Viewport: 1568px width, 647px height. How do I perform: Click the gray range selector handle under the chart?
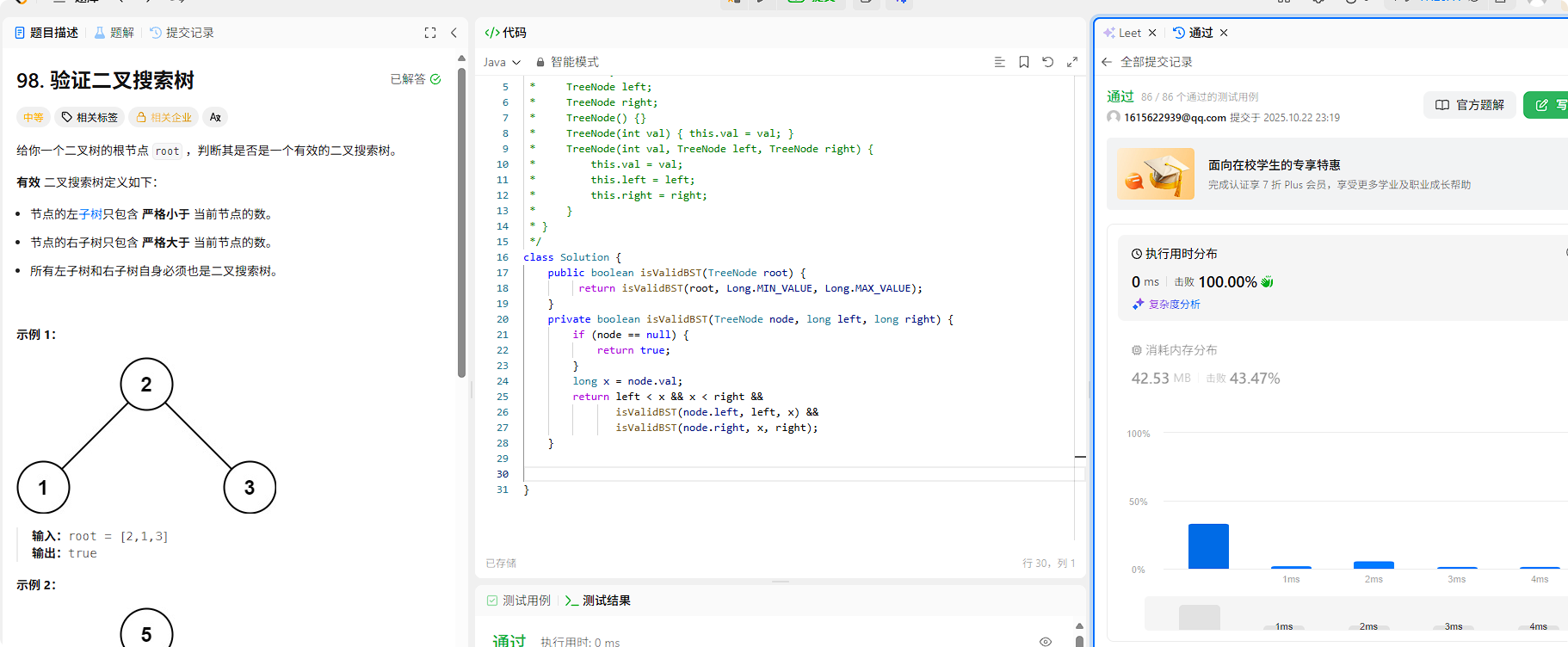click(1200, 617)
